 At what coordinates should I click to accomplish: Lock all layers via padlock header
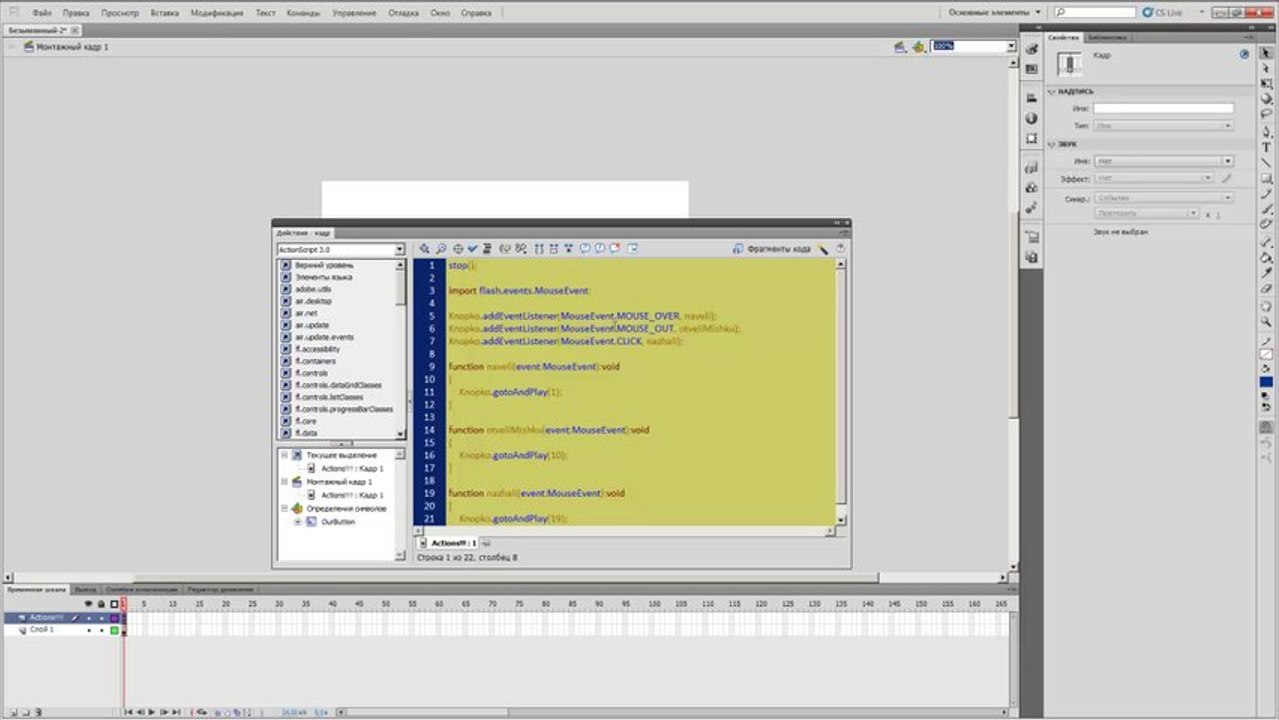[x=101, y=604]
